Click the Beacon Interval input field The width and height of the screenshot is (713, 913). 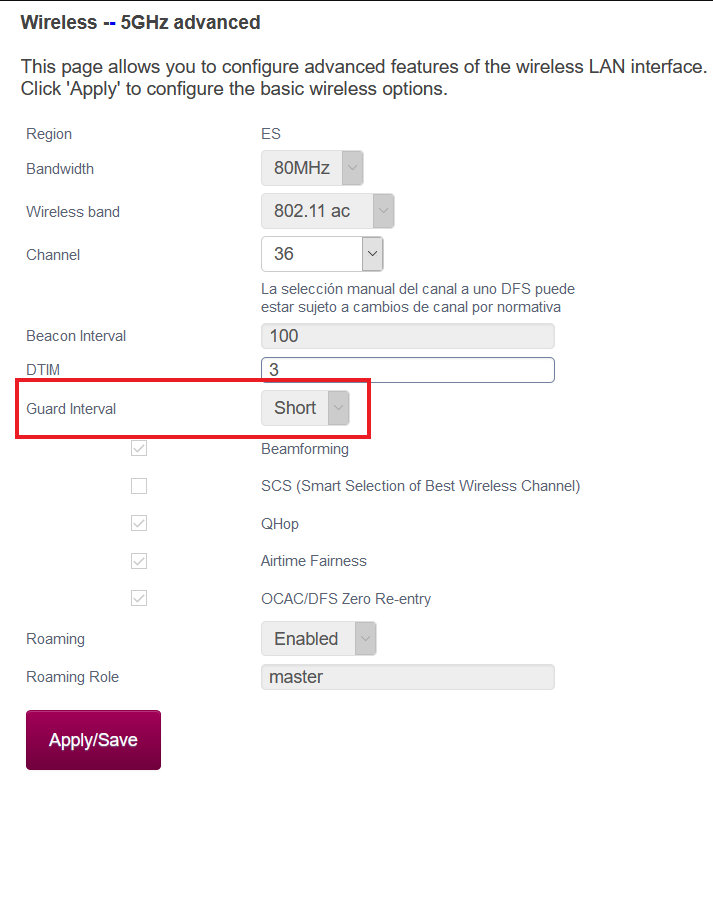click(407, 336)
